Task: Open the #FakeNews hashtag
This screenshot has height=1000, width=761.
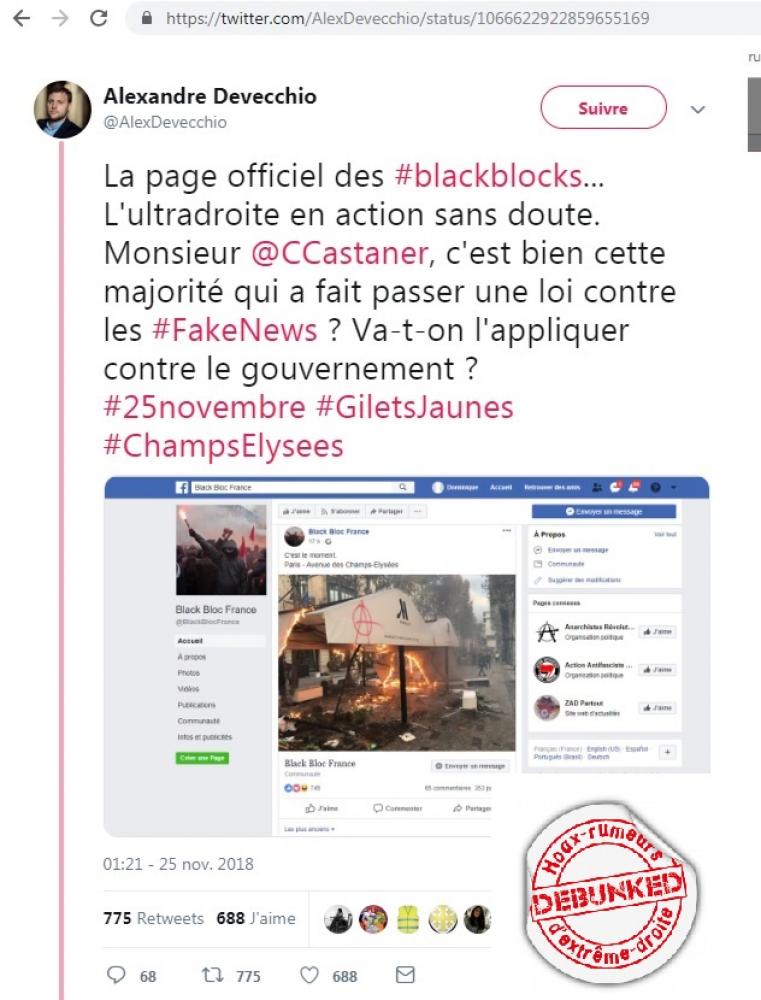Action: (x=235, y=330)
